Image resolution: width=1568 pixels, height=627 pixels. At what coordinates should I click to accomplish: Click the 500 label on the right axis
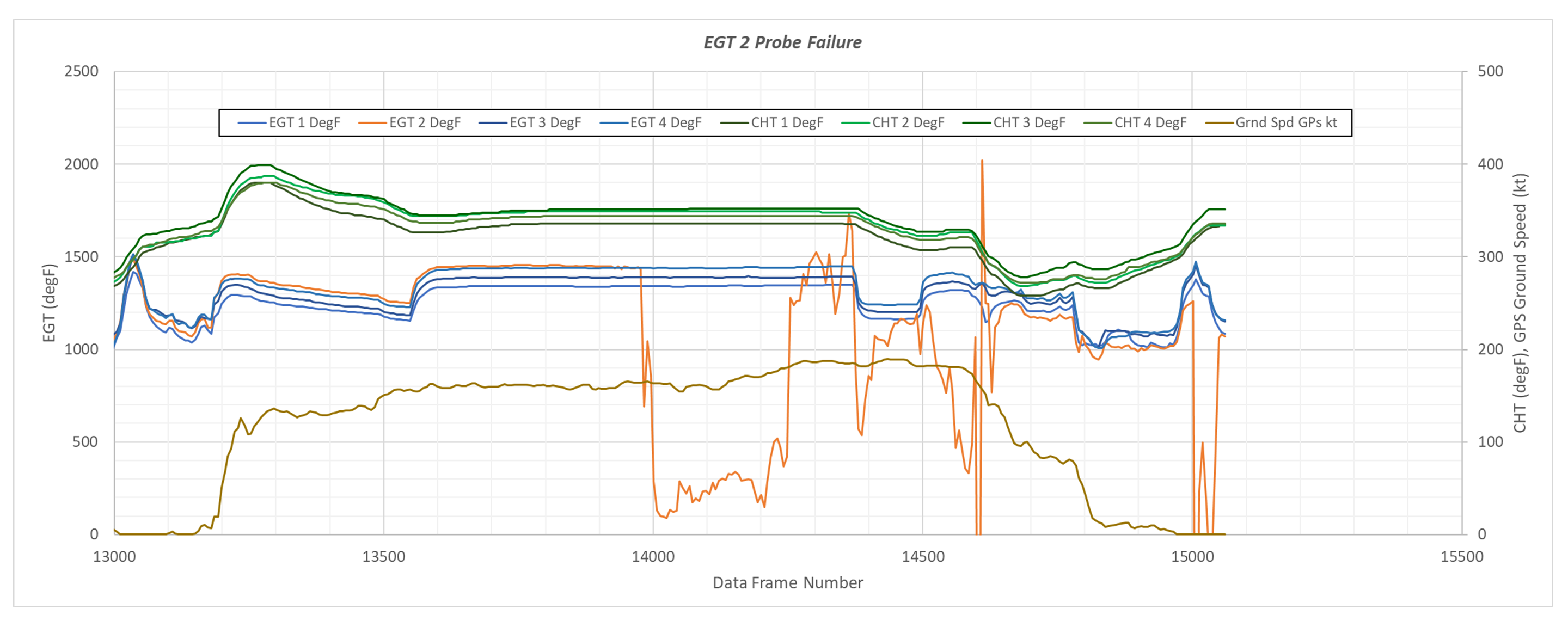coord(1490,72)
